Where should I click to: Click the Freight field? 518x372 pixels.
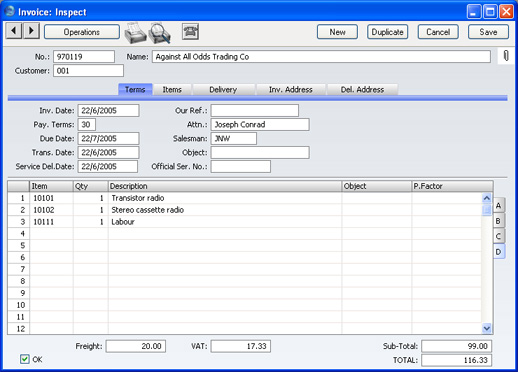pyautogui.click(x=136, y=346)
